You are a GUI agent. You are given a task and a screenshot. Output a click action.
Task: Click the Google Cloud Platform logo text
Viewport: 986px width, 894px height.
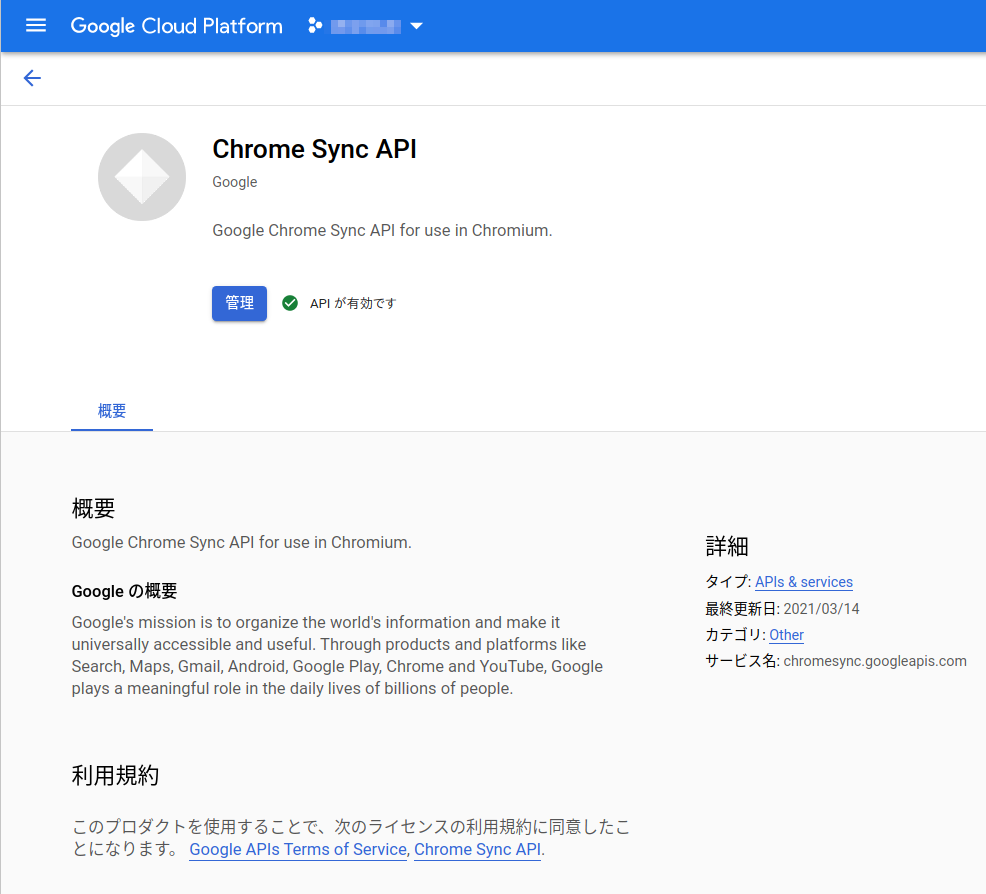click(x=177, y=26)
